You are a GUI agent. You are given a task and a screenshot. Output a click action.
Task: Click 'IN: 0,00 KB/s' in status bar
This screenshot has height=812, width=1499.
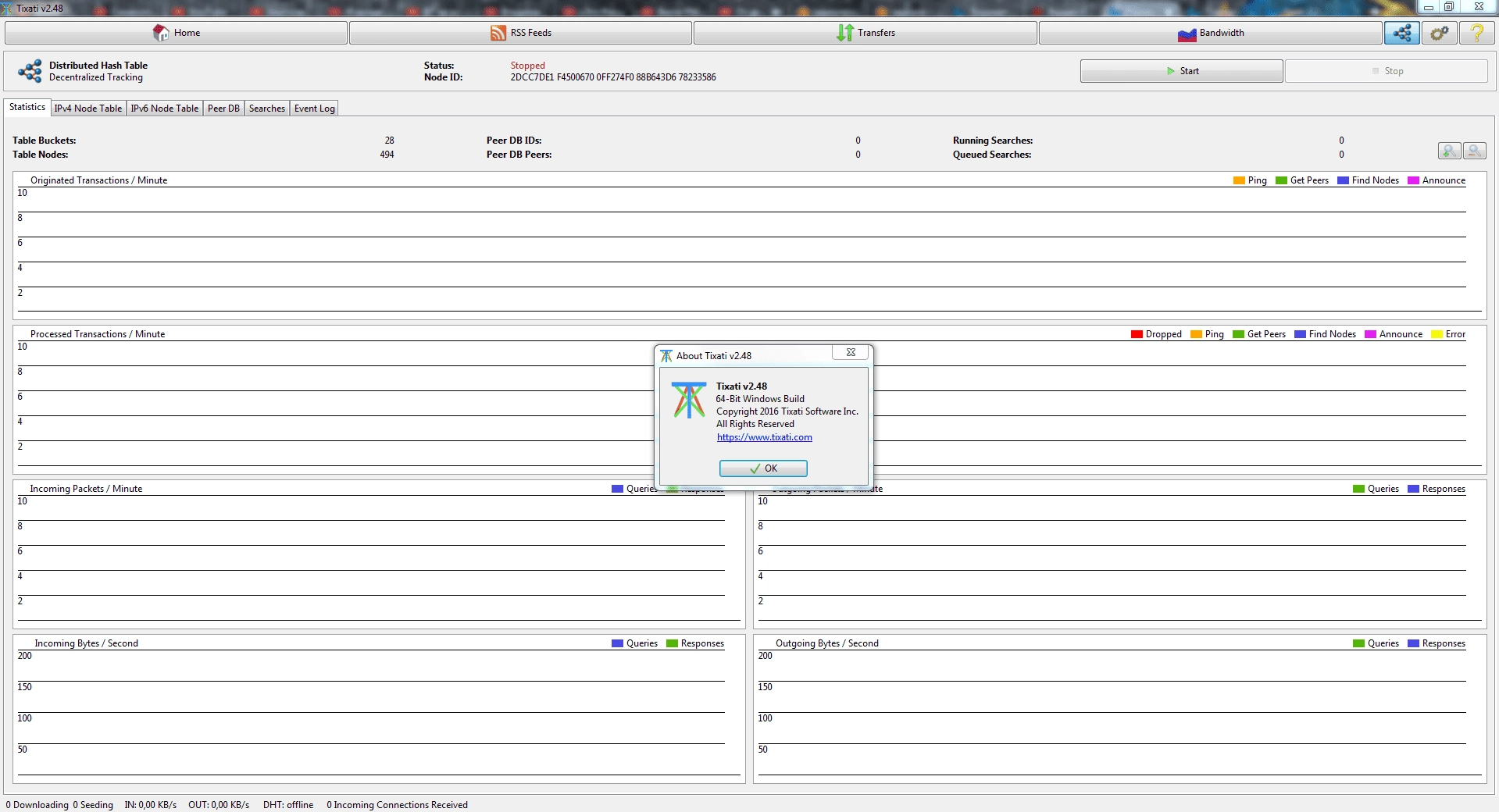tap(151, 805)
